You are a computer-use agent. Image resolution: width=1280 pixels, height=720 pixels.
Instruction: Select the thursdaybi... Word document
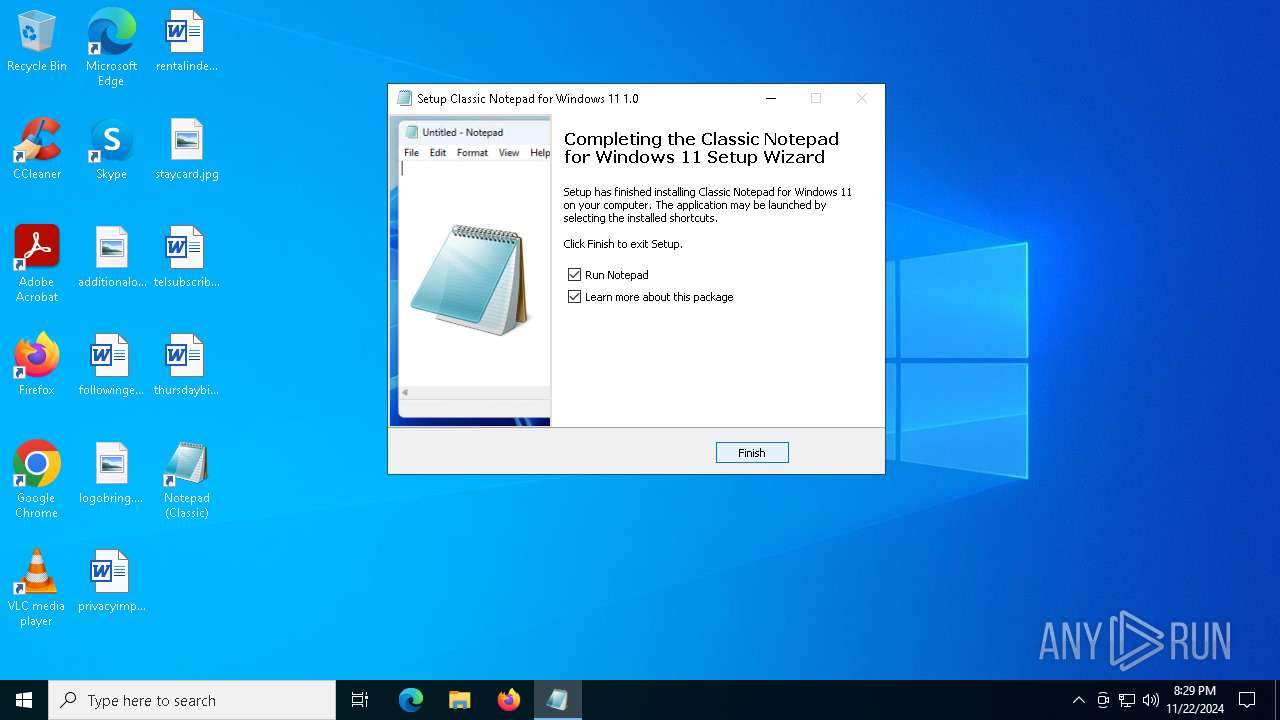(187, 365)
